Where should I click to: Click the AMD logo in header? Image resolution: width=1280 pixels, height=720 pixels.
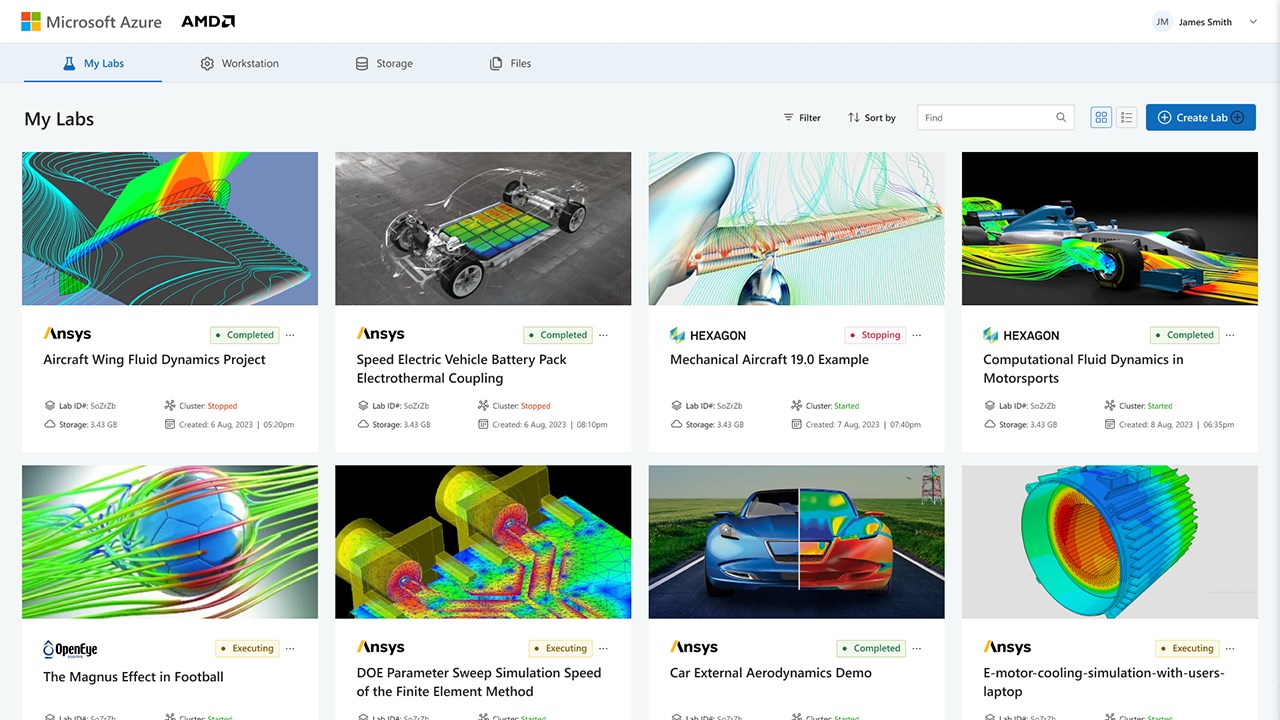click(208, 21)
